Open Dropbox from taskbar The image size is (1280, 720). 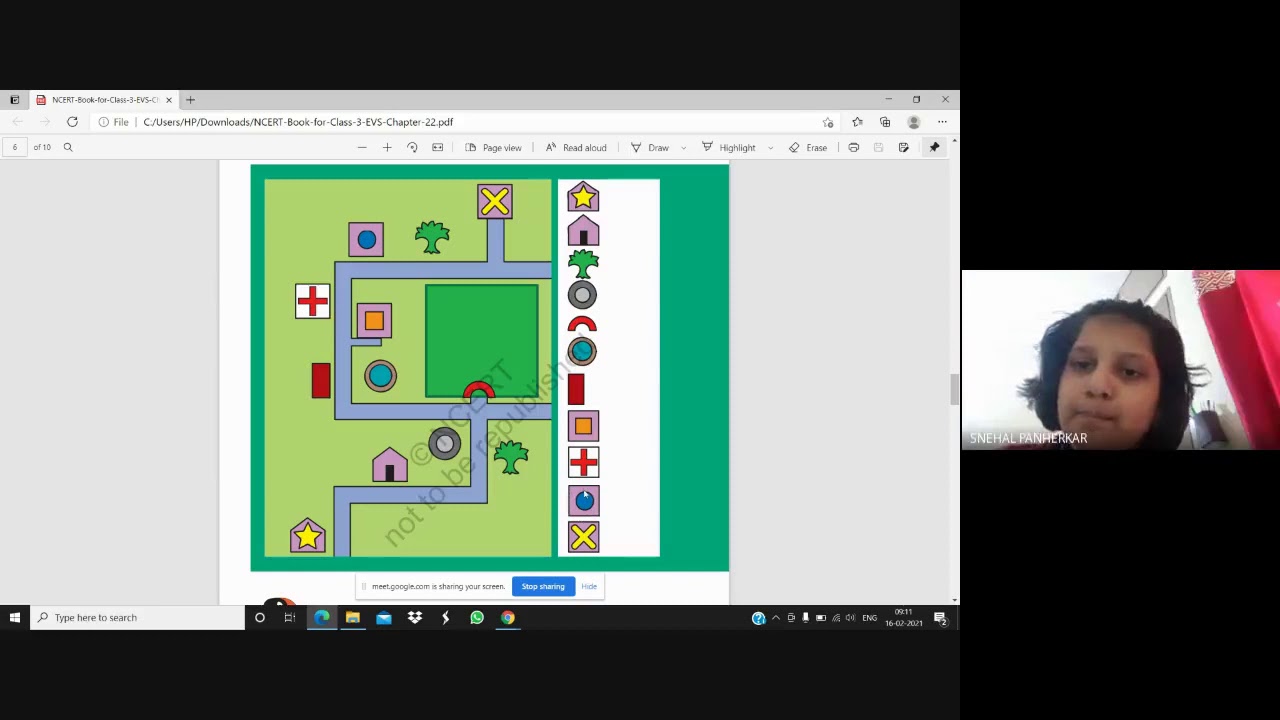(414, 618)
